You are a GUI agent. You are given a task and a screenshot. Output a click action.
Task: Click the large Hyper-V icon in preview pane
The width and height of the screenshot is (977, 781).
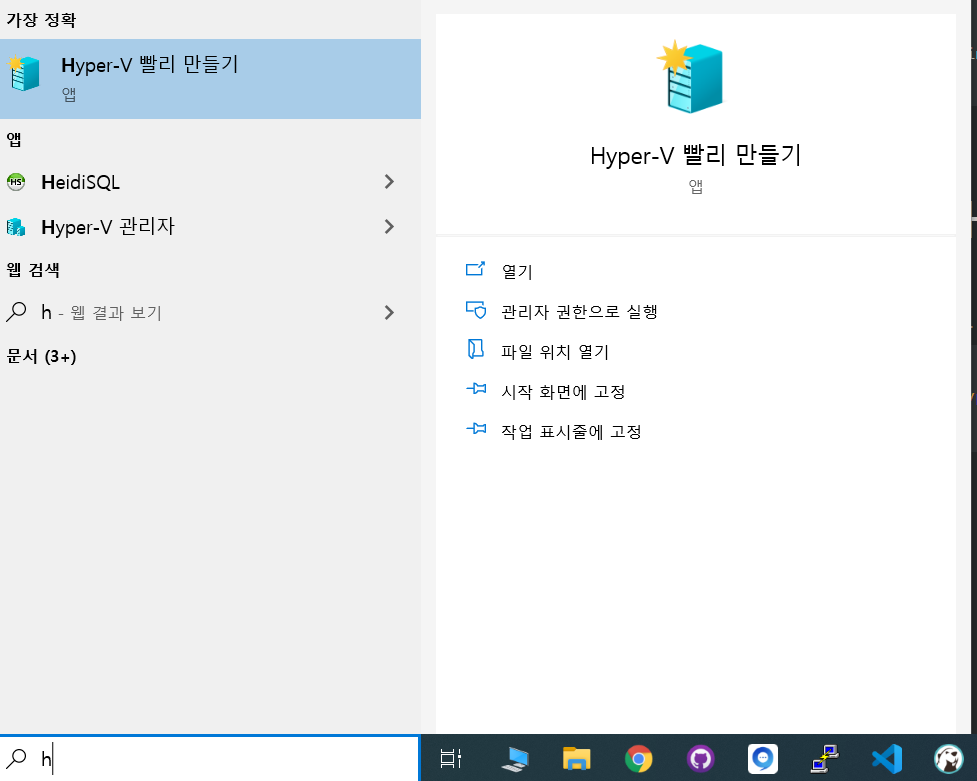pos(690,77)
